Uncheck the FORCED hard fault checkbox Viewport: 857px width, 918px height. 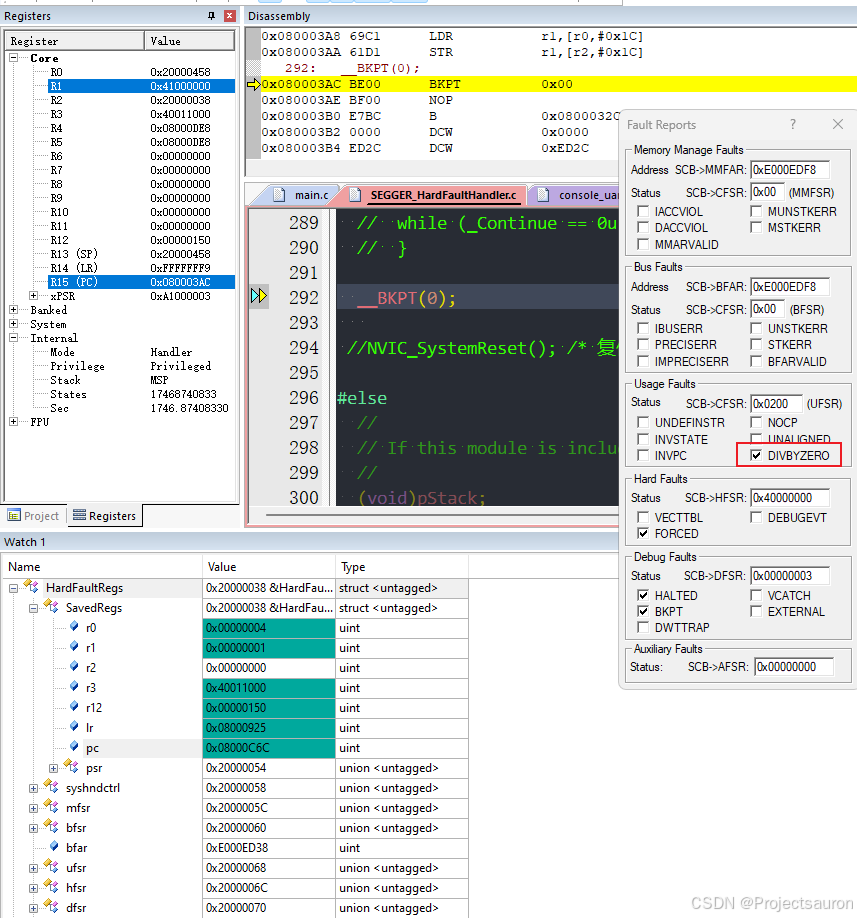[x=644, y=534]
